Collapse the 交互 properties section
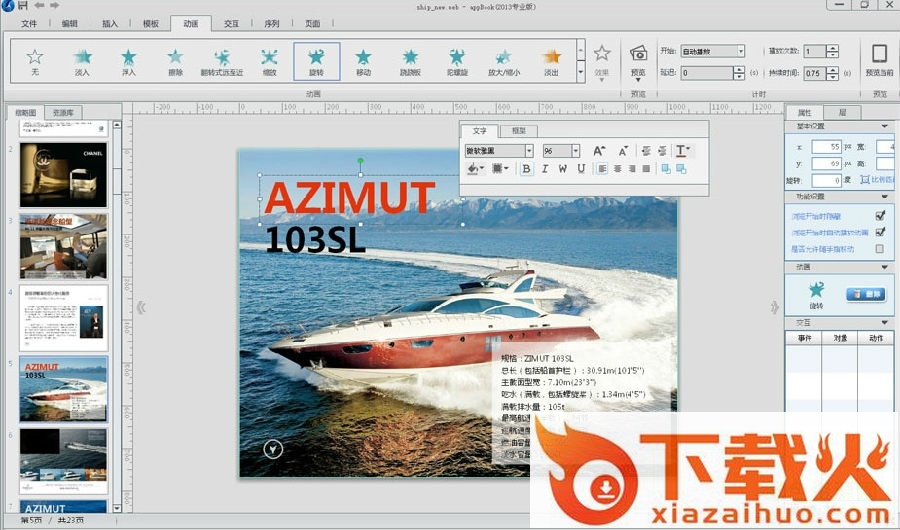The height and width of the screenshot is (530, 900). [885, 323]
